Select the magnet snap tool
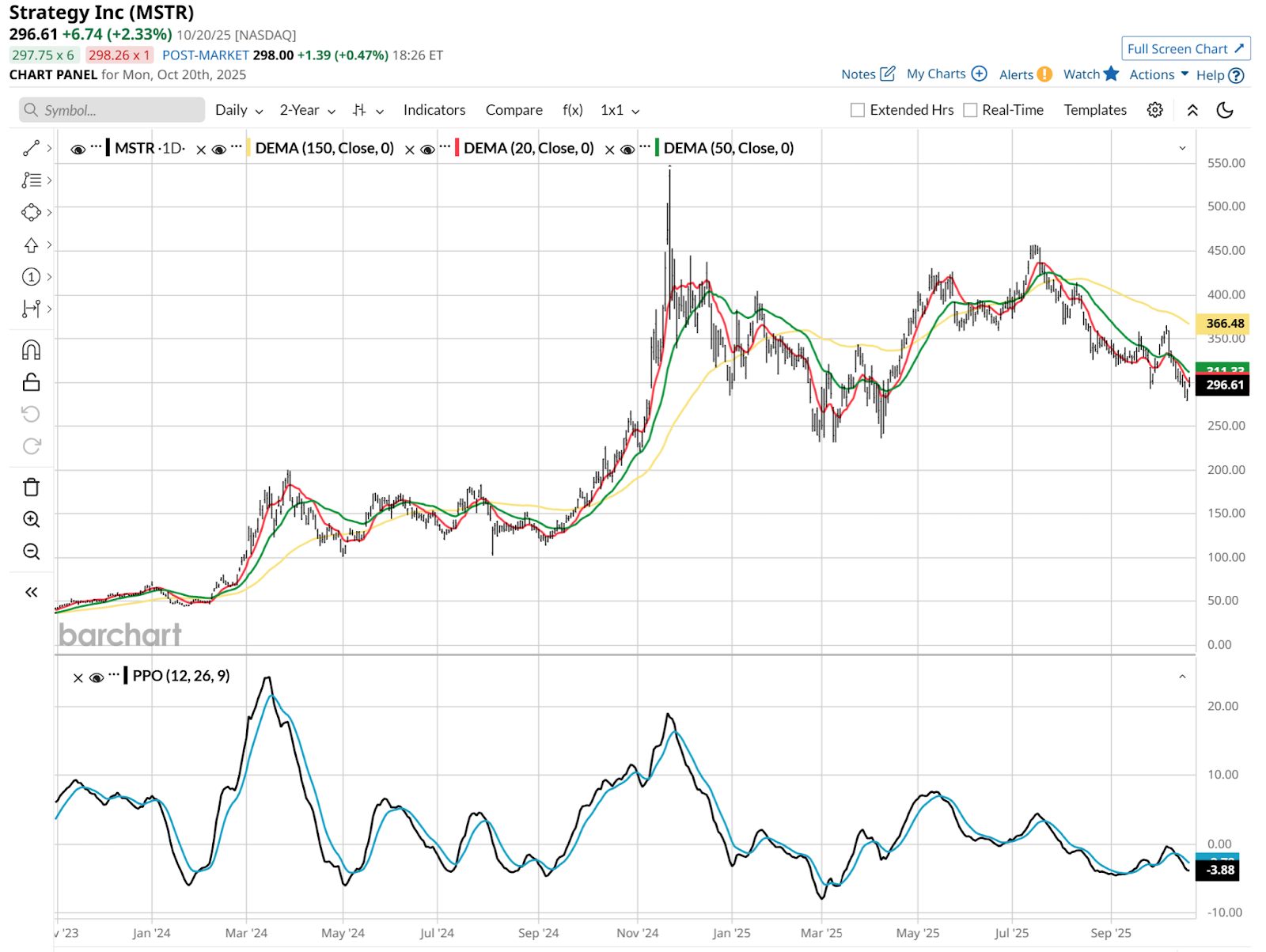1266x952 pixels. (x=31, y=350)
